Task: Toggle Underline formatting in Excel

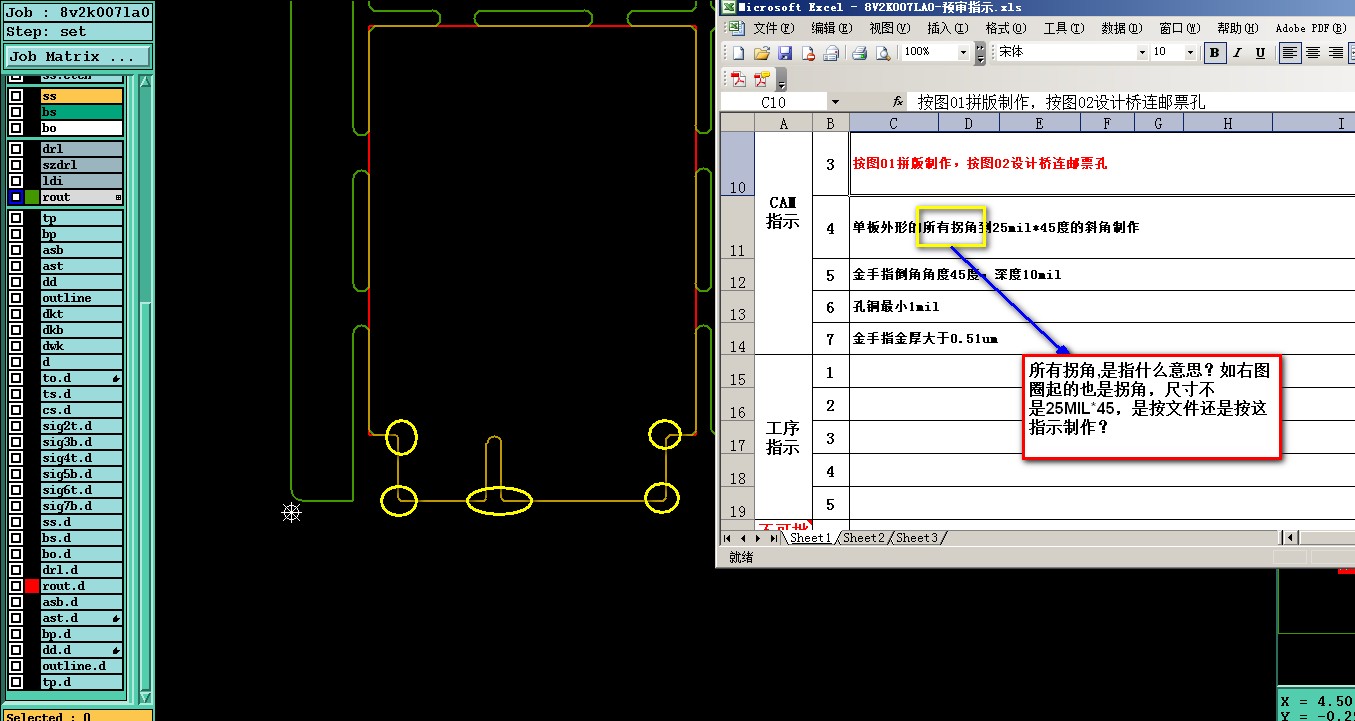Action: [x=1260, y=53]
